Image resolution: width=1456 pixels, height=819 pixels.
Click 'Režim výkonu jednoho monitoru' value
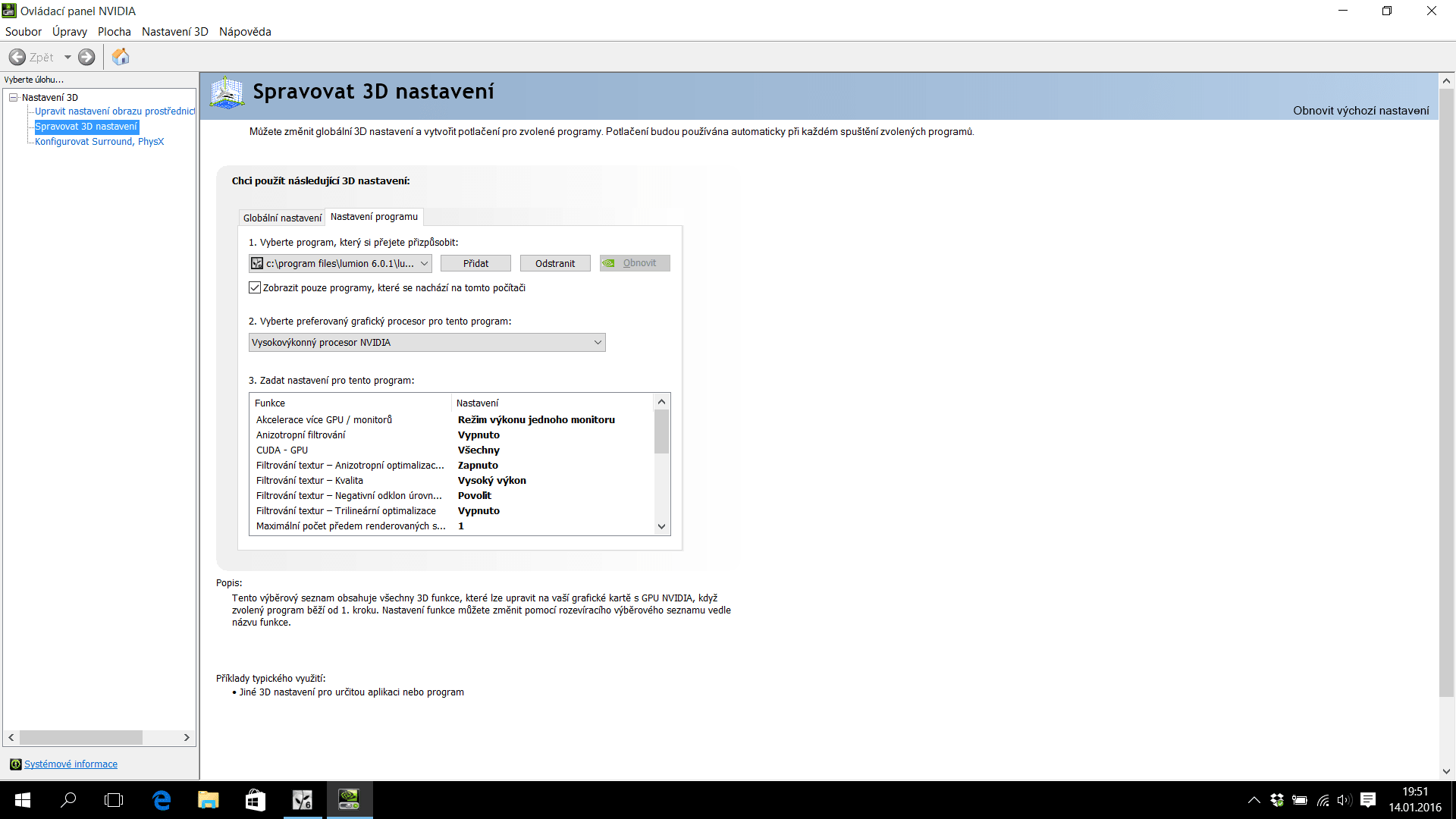click(536, 420)
